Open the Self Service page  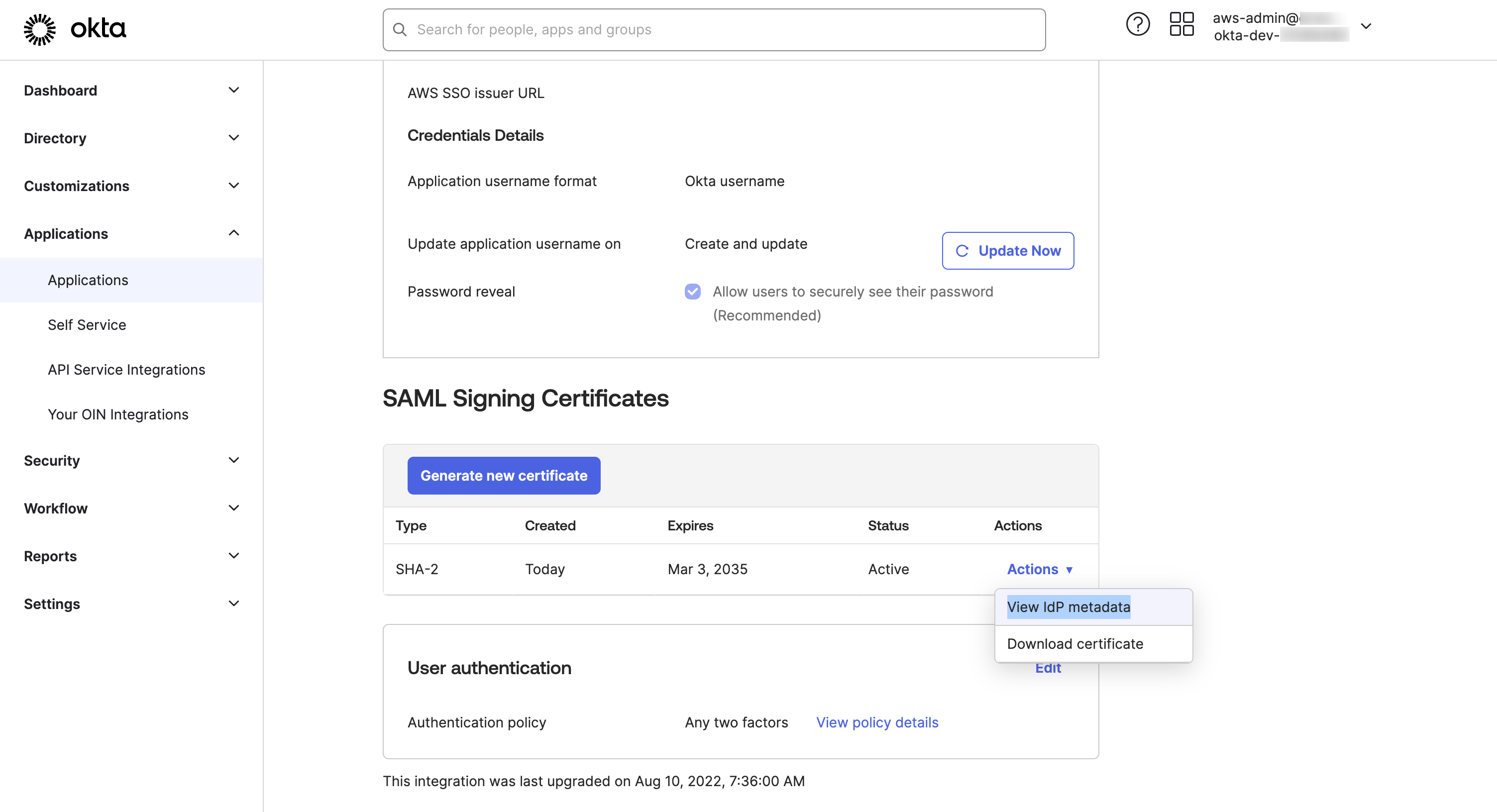click(x=87, y=325)
